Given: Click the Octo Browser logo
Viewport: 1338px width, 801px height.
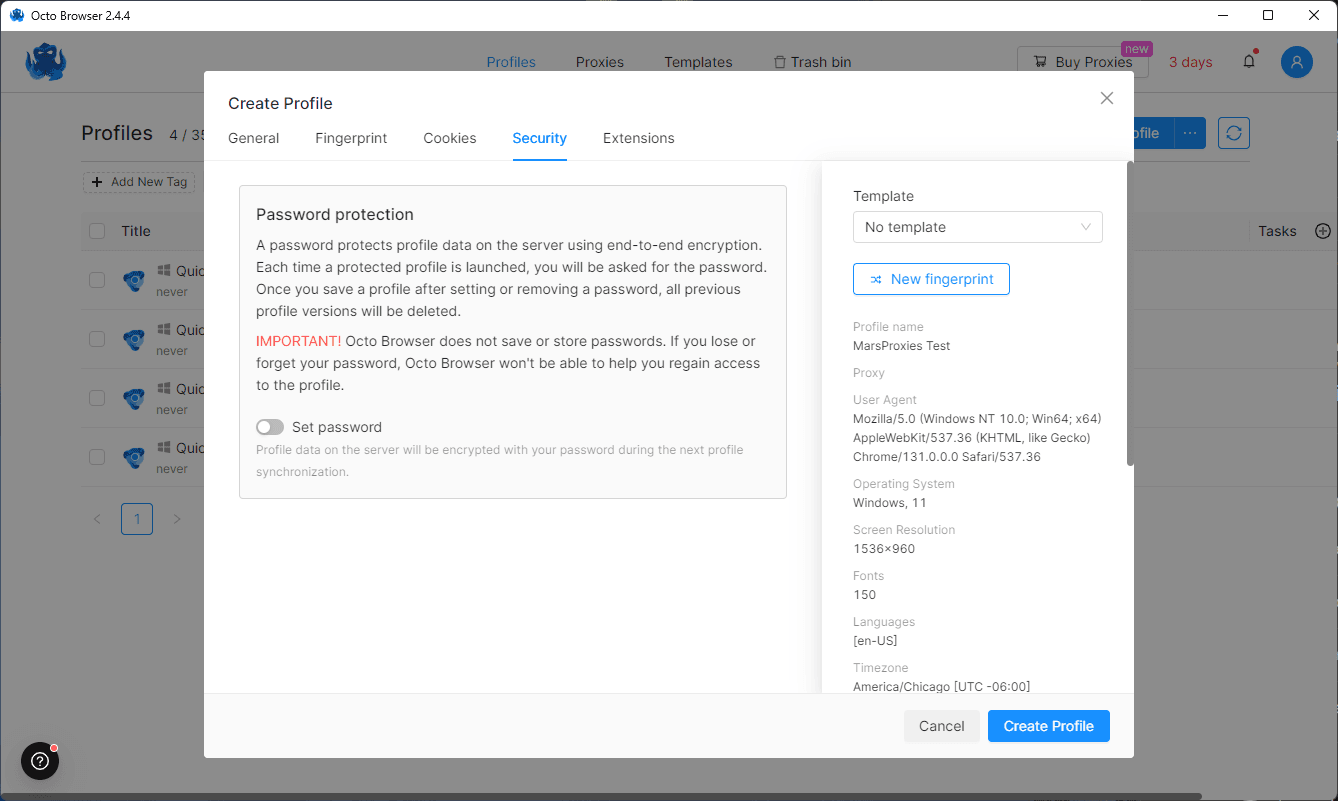Looking at the screenshot, I should (45, 62).
